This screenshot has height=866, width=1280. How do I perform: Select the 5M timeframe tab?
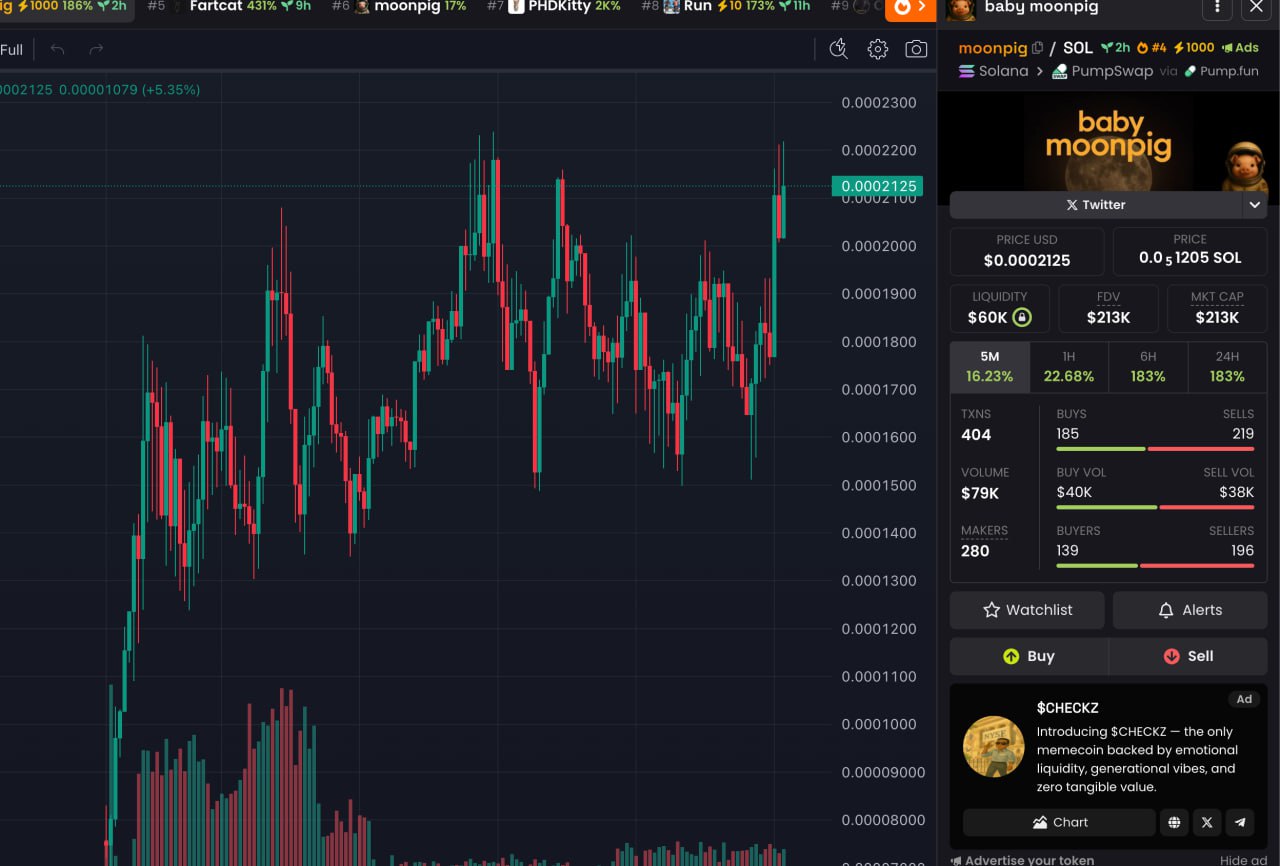pyautogui.click(x=989, y=367)
